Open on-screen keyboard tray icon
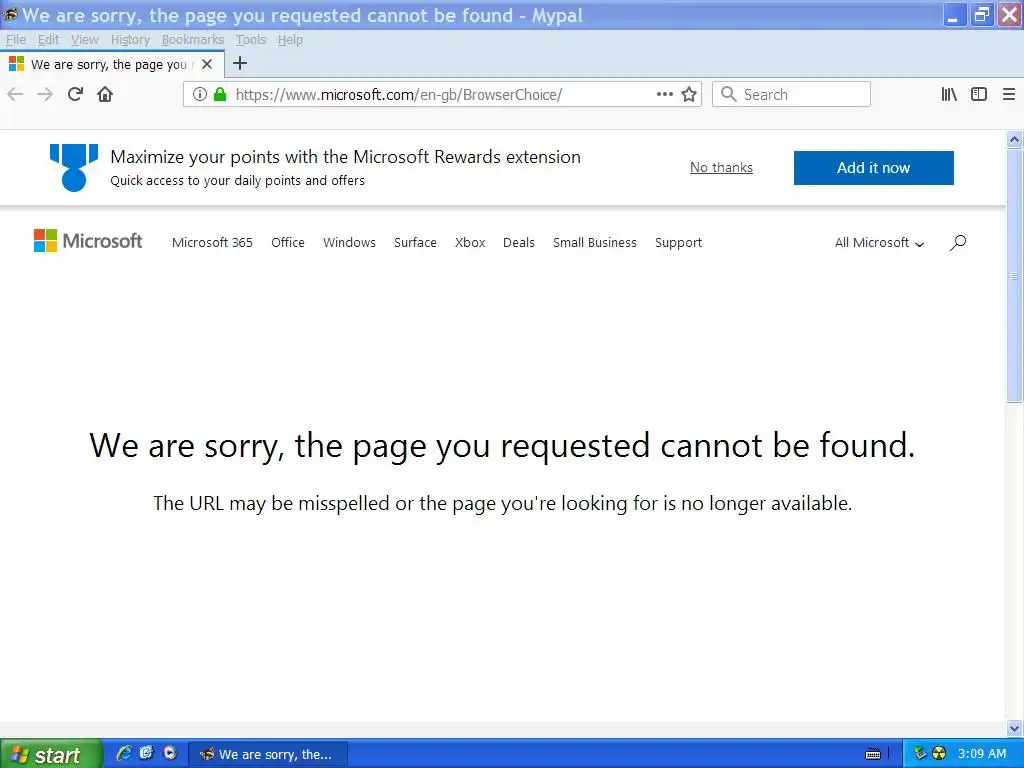This screenshot has height=768, width=1024. tap(873, 754)
